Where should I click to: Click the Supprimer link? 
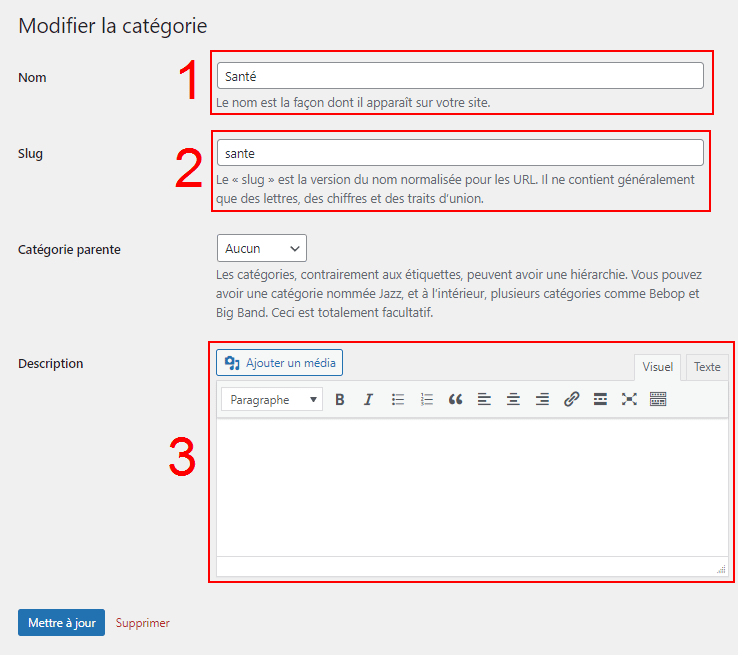click(x=143, y=623)
